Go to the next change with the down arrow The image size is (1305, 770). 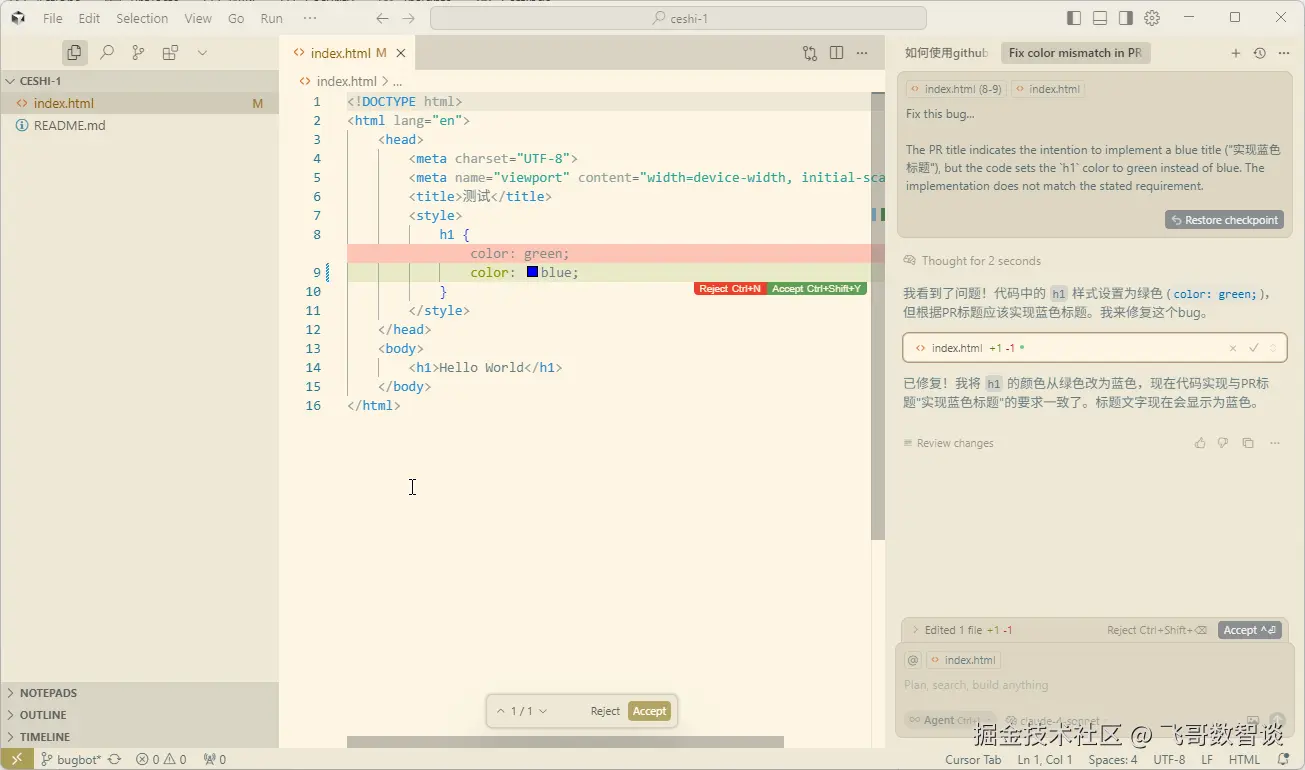click(x=543, y=711)
